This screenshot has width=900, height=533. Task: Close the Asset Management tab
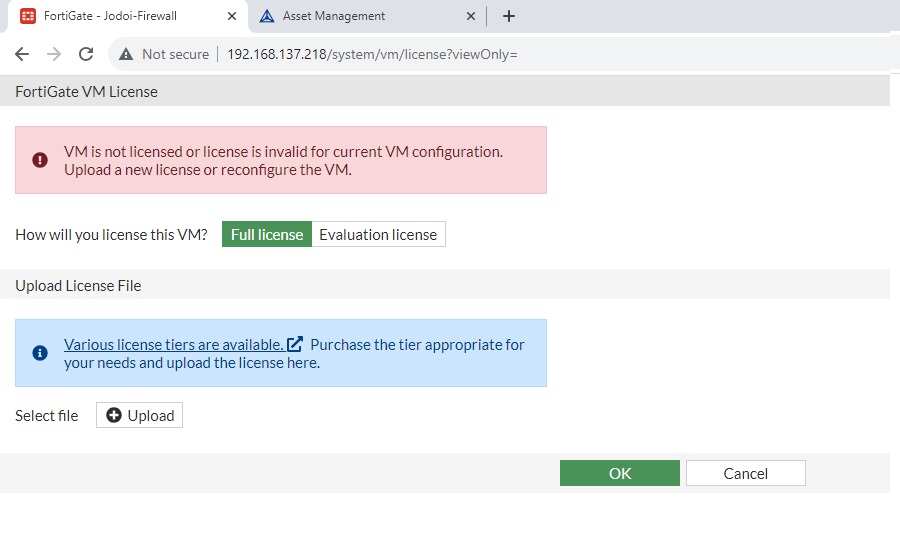pyautogui.click(x=472, y=16)
